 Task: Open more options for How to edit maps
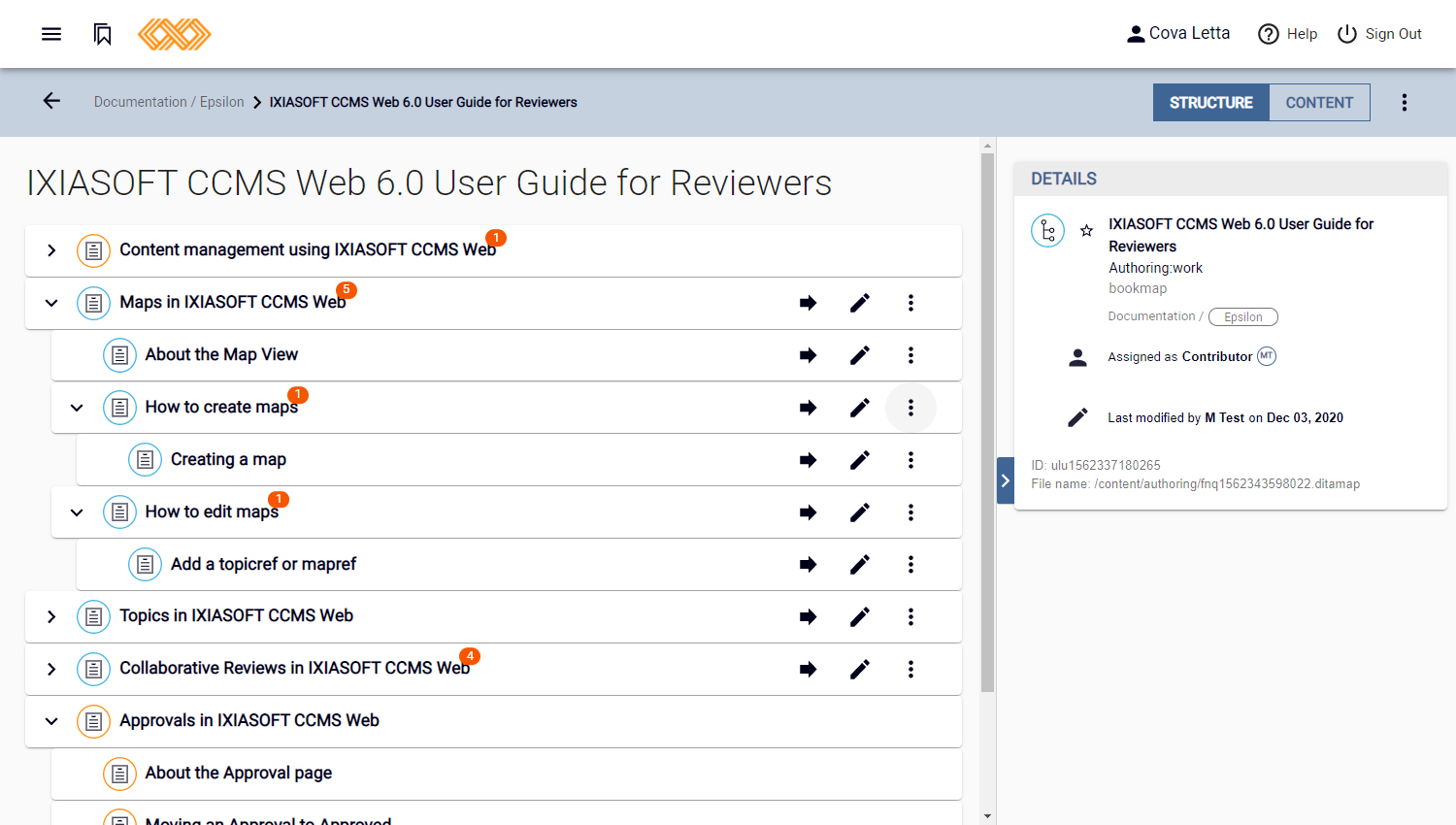[910, 512]
